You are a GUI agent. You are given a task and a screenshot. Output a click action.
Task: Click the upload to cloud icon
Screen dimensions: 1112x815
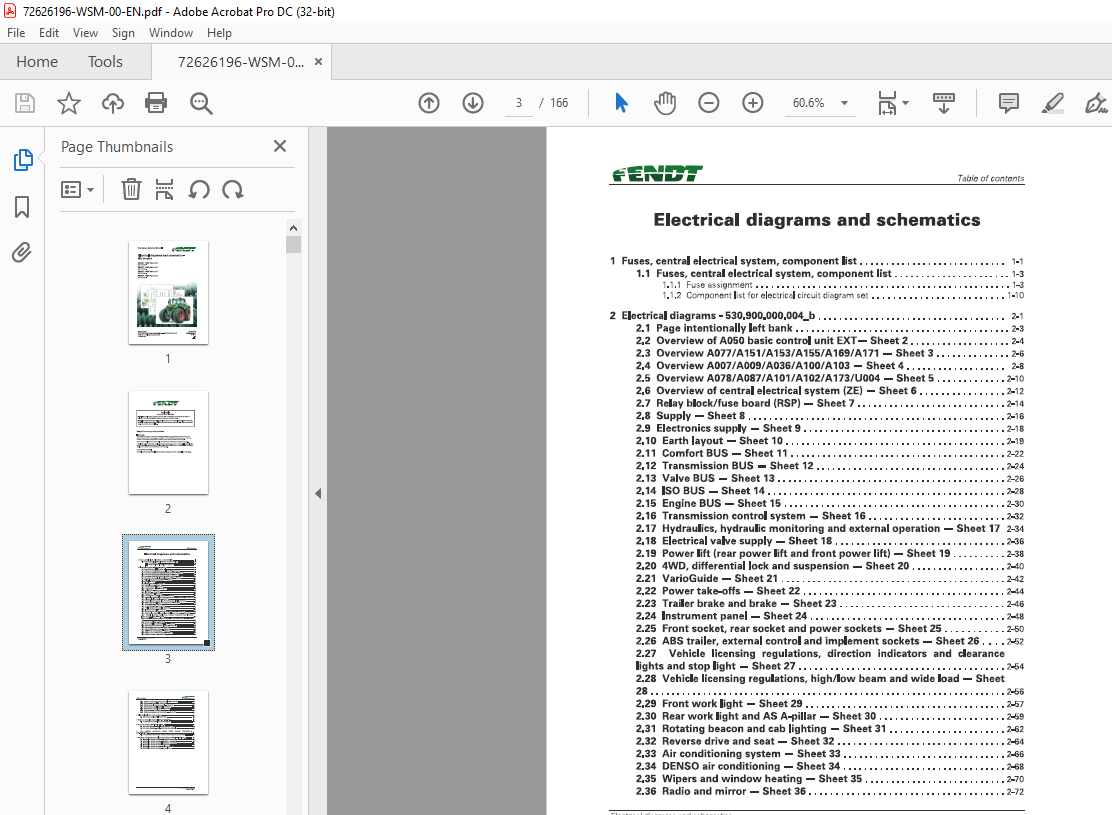[113, 103]
